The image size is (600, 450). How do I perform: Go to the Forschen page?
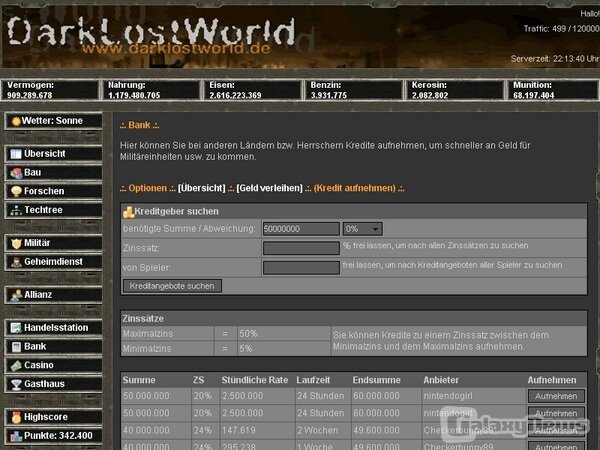coord(54,191)
